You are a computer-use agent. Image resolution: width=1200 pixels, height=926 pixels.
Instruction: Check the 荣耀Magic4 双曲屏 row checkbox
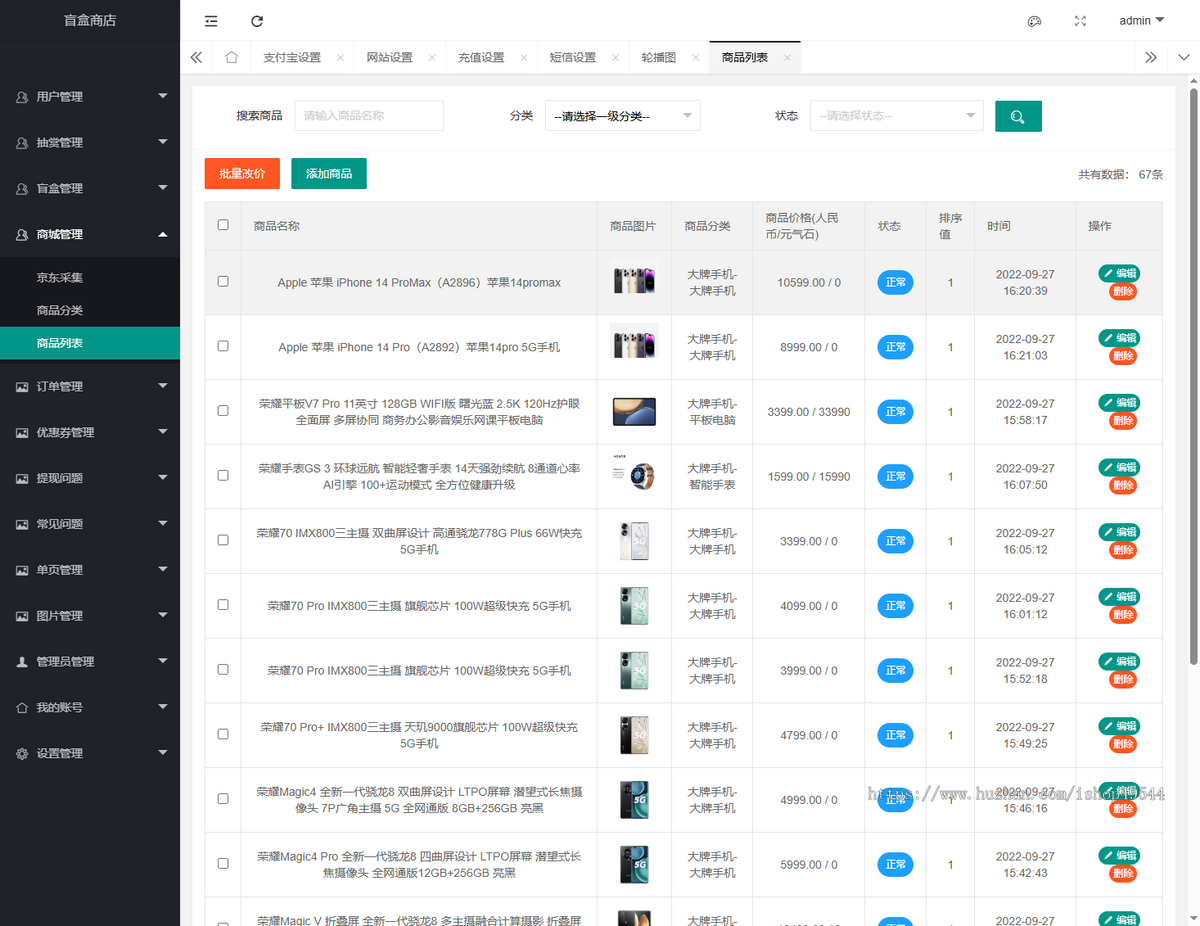point(223,799)
